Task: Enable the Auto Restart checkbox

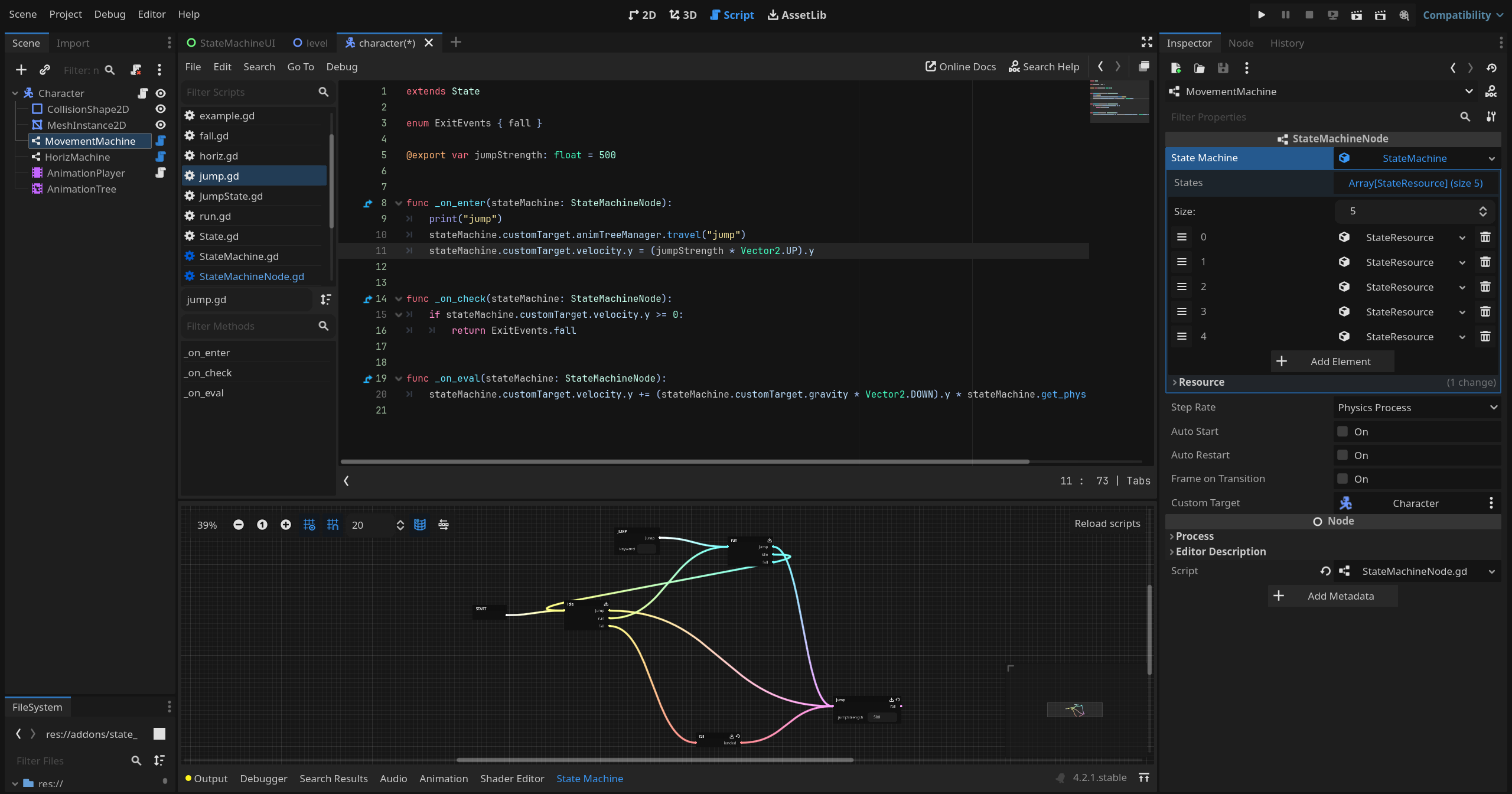Action: click(1342, 455)
